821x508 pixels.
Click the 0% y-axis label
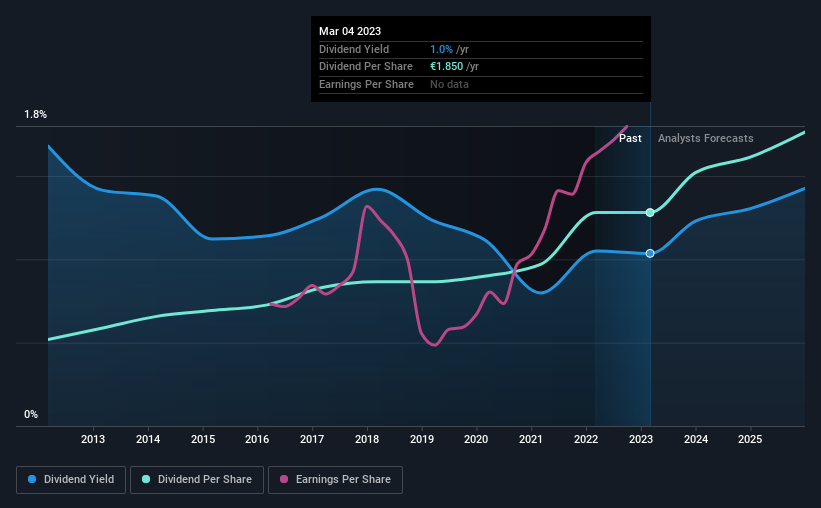(31, 414)
